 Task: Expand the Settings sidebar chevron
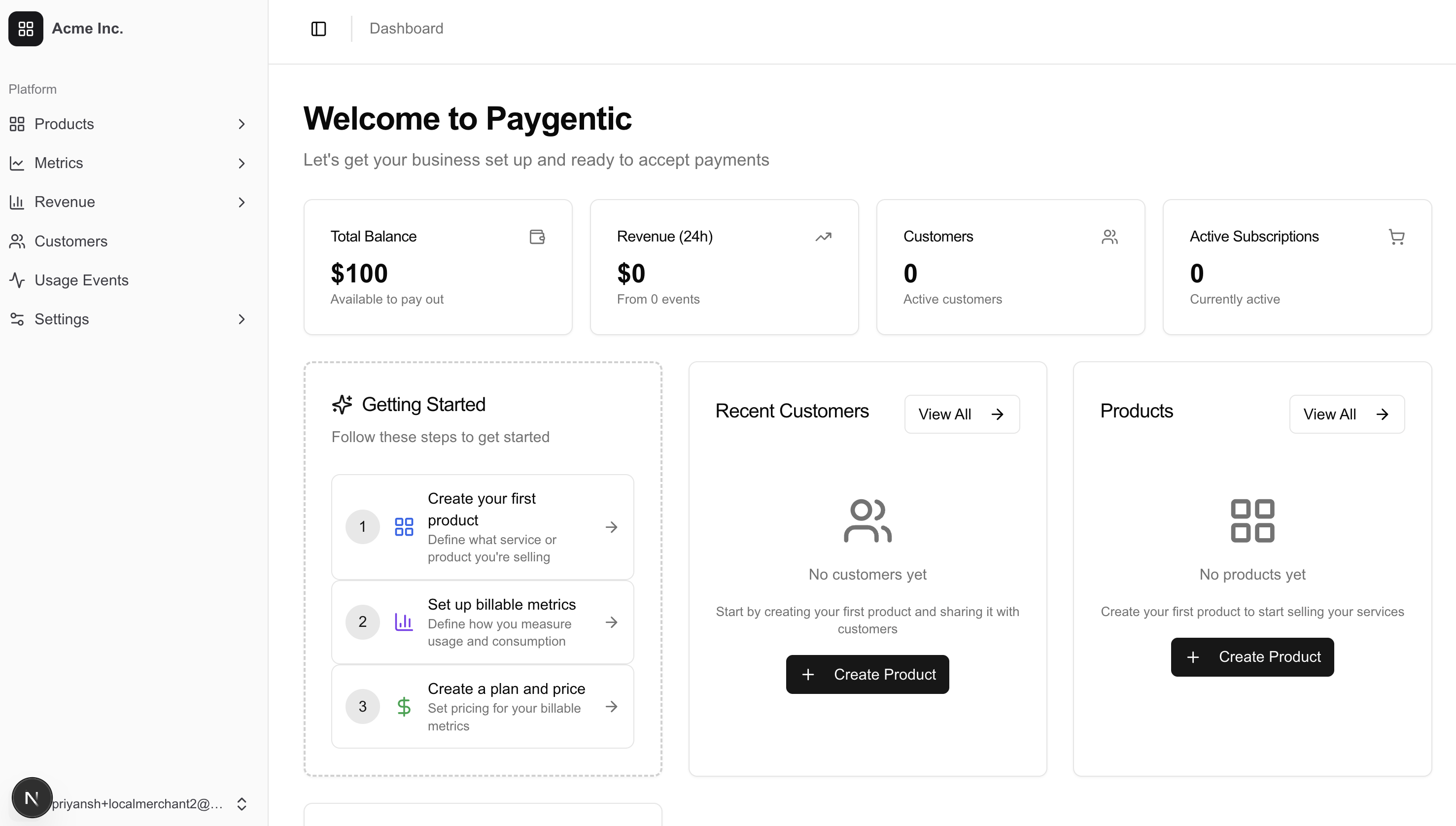pyautogui.click(x=242, y=319)
